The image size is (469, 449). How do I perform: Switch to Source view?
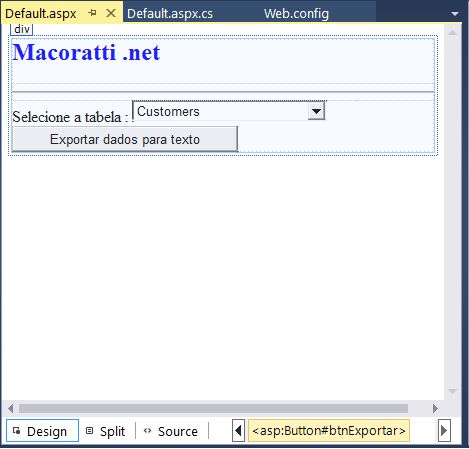click(171, 431)
